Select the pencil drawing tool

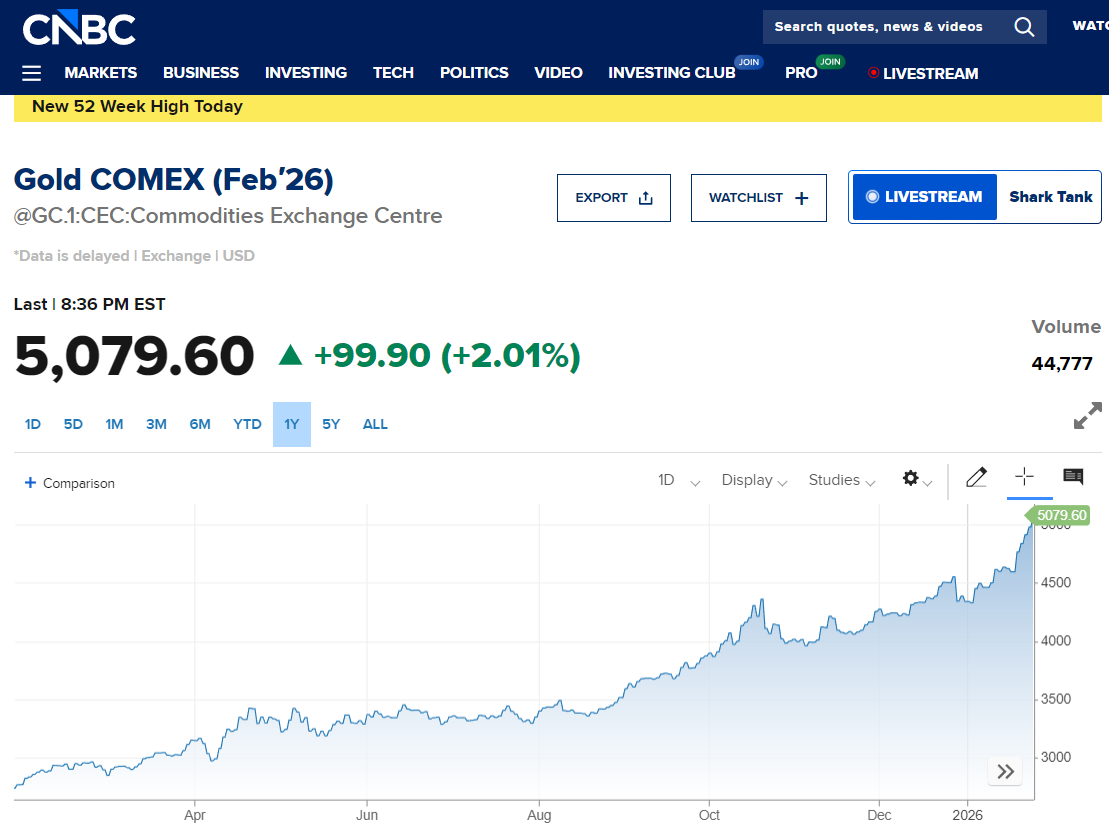tap(976, 478)
